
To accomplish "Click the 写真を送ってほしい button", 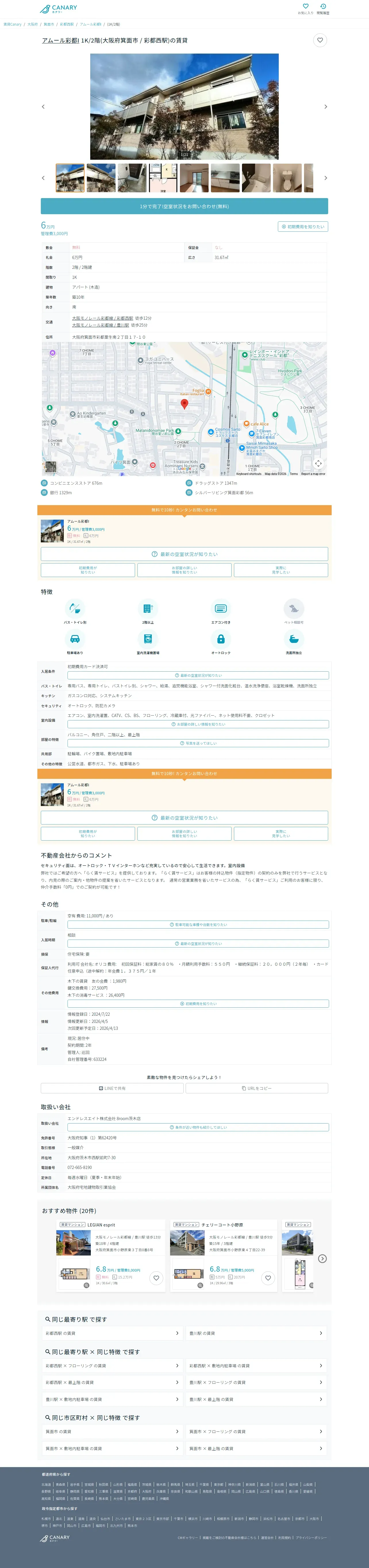I will [x=198, y=743].
